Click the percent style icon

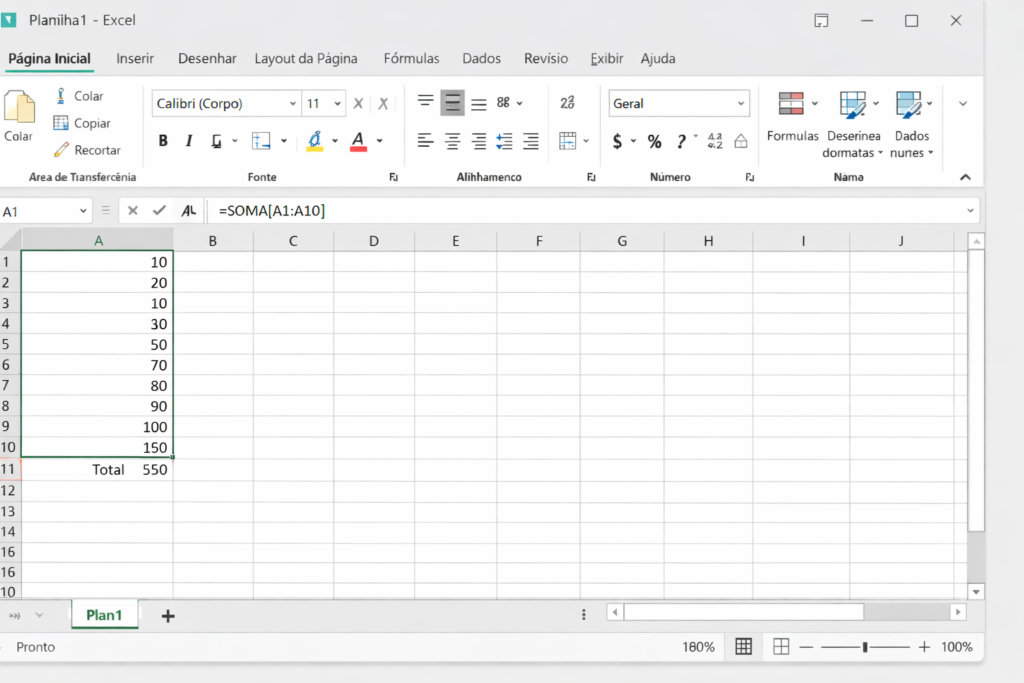coord(654,141)
